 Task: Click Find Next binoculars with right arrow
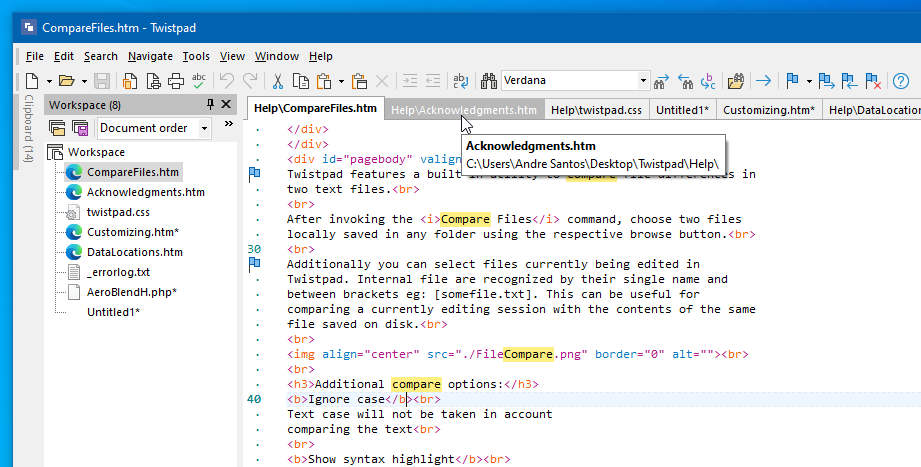[662, 80]
